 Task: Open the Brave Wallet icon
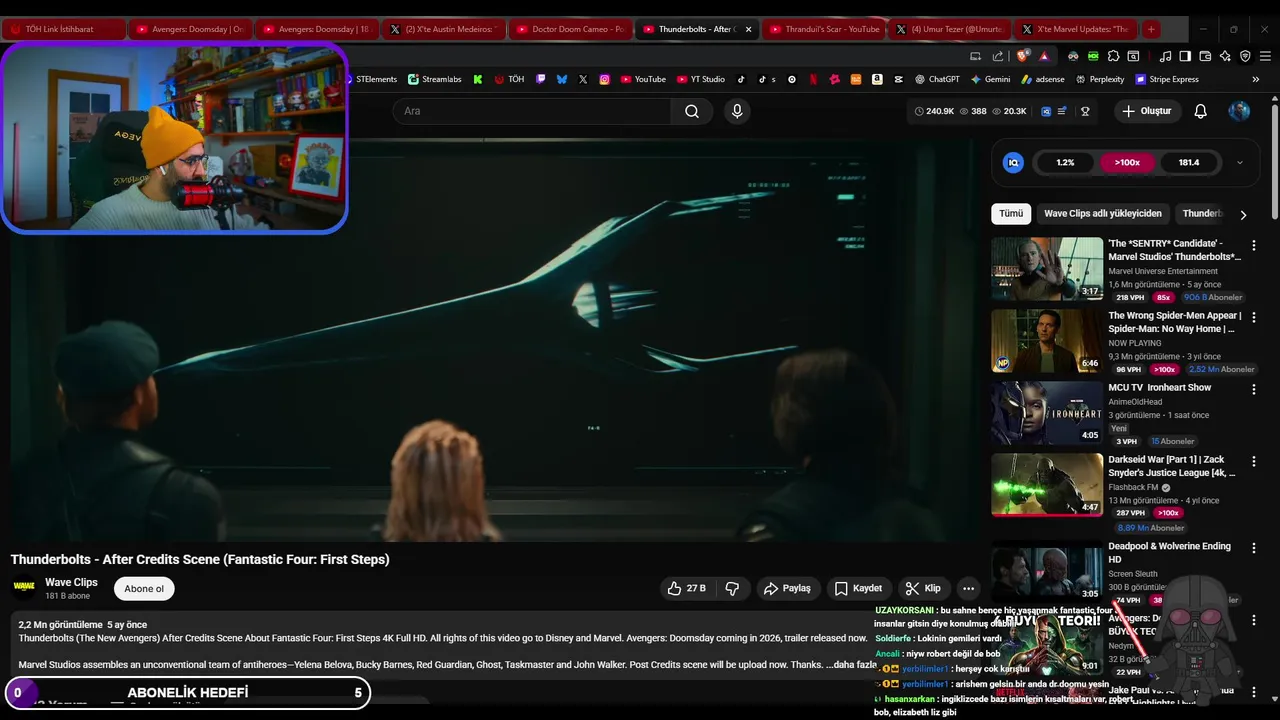click(1205, 56)
